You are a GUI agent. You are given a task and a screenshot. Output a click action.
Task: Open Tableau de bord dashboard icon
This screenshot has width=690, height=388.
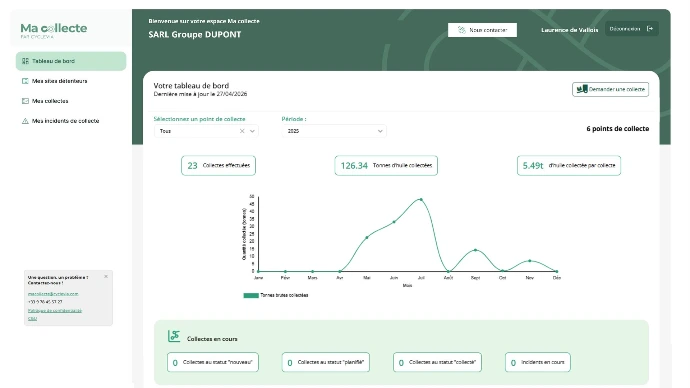[x=25, y=61]
